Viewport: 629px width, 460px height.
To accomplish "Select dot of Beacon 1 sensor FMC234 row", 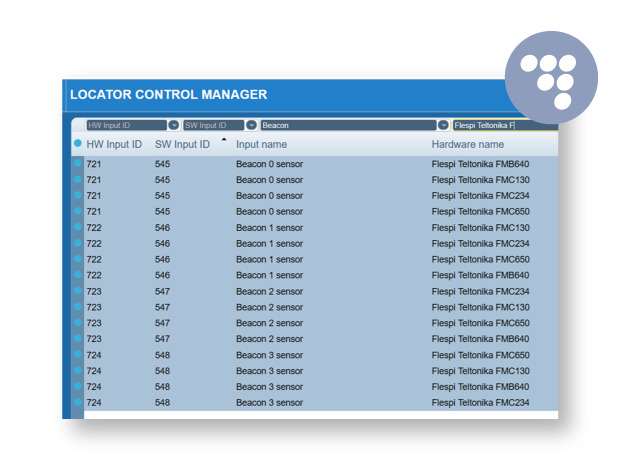I will click(78, 243).
